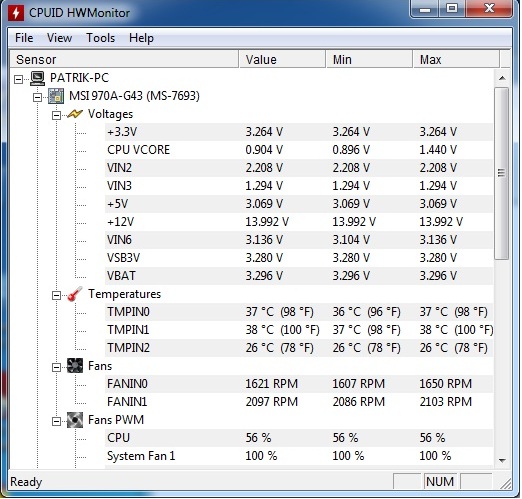The height and width of the screenshot is (499, 522).
Task: Select the FANIN1 fan row
Action: pyautogui.click(x=299, y=402)
